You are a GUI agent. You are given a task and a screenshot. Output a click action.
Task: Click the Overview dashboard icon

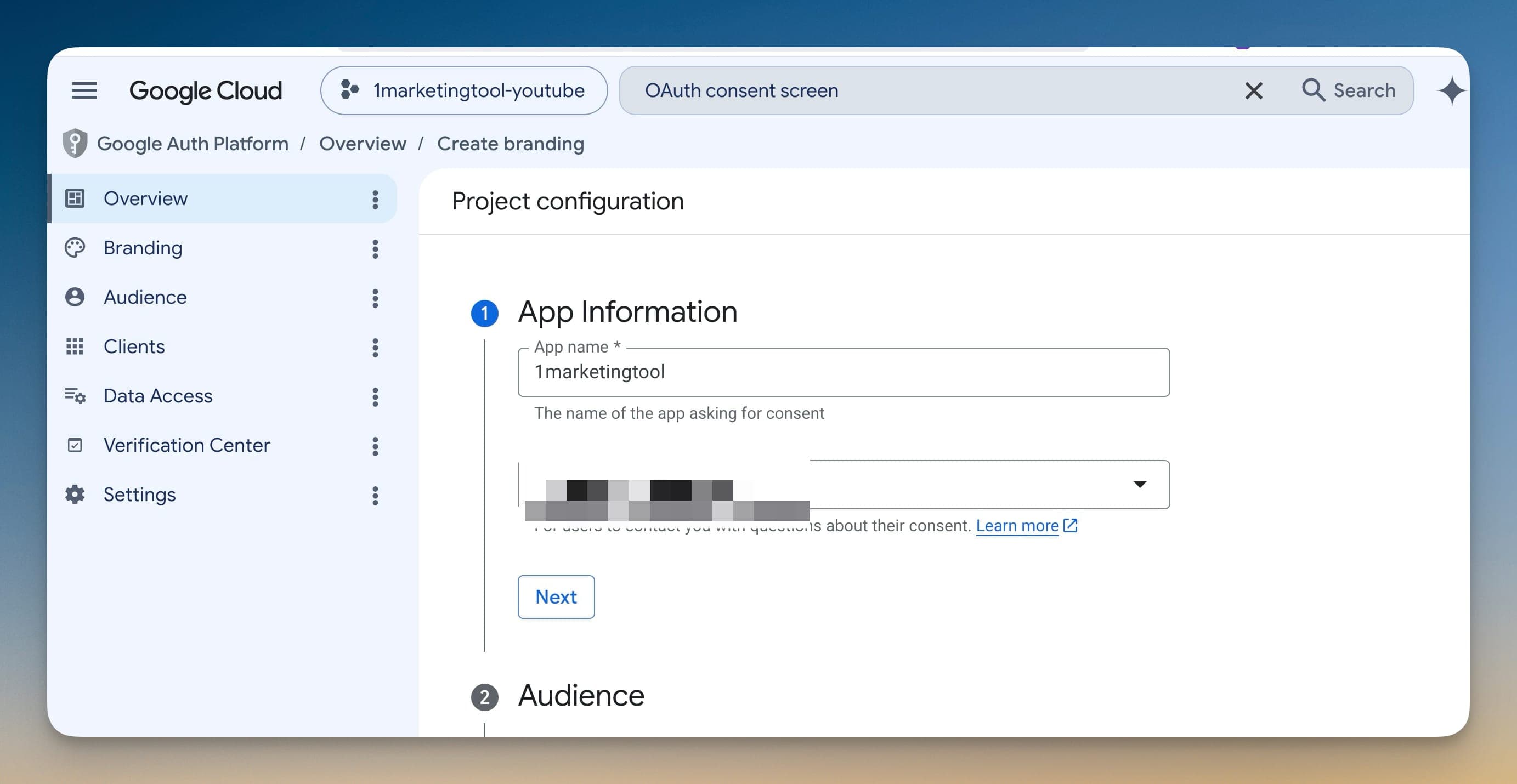pos(75,198)
